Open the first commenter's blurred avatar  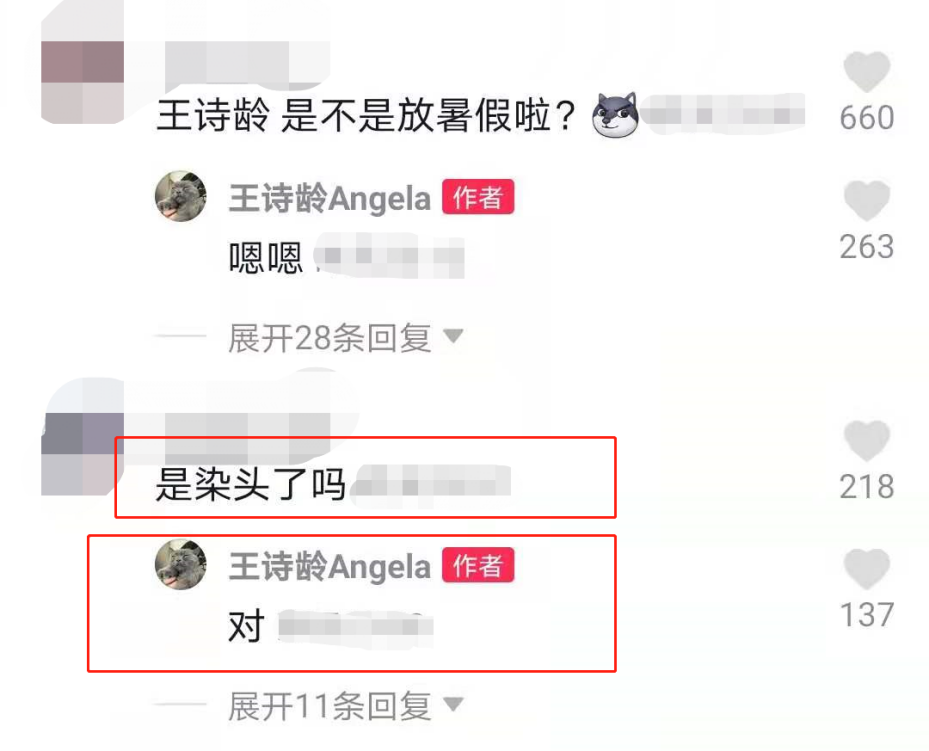(x=82, y=82)
